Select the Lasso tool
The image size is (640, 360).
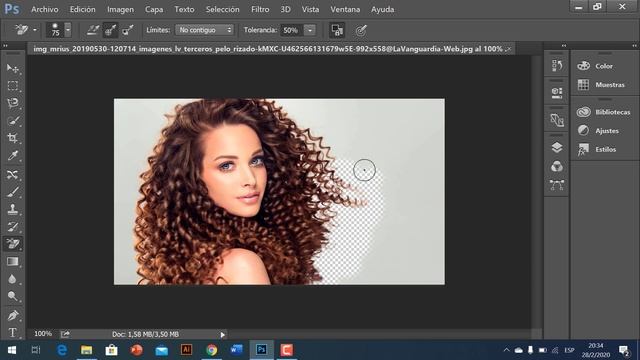click(13, 103)
